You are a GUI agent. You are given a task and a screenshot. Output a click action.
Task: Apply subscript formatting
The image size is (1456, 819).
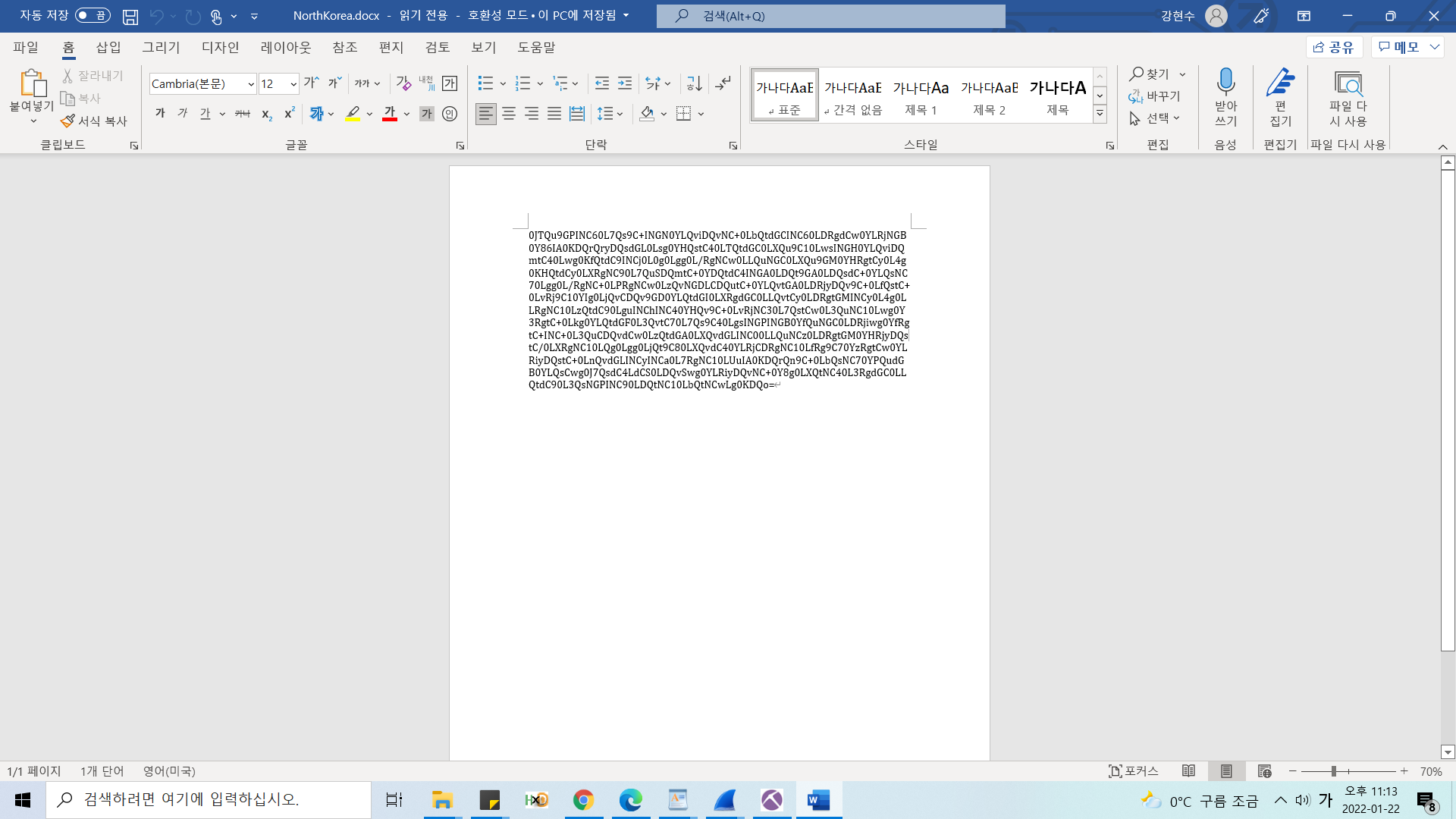pyautogui.click(x=267, y=114)
